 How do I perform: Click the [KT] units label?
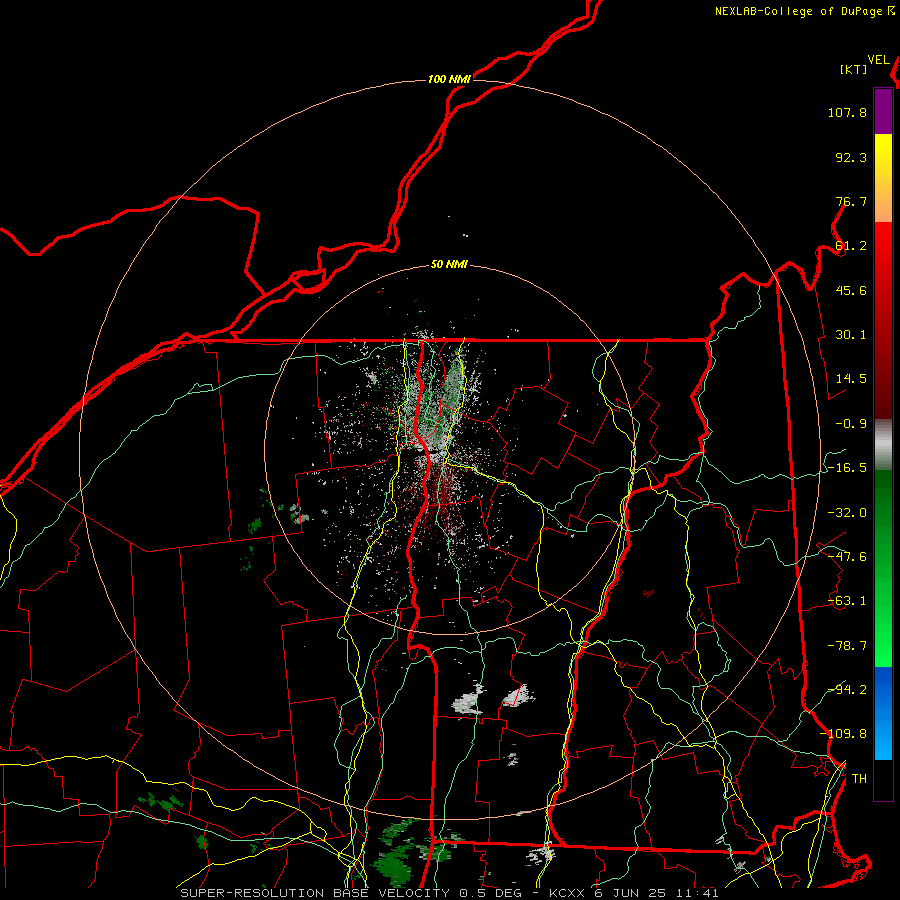coord(854,69)
